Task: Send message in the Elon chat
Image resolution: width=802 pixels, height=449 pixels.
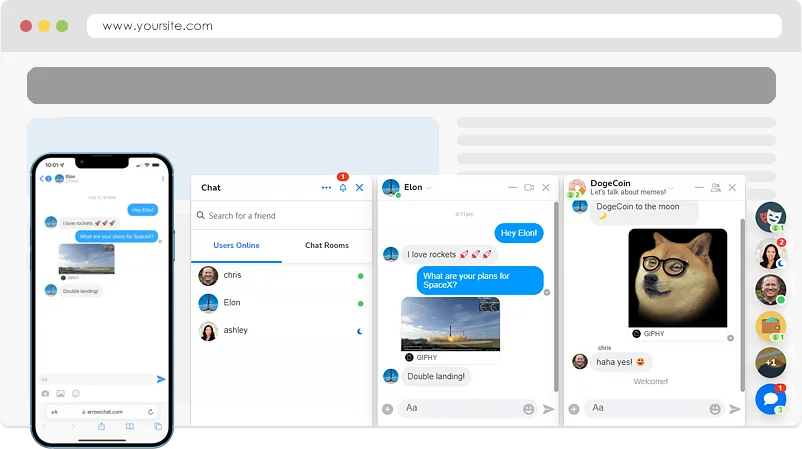Action: [x=548, y=408]
